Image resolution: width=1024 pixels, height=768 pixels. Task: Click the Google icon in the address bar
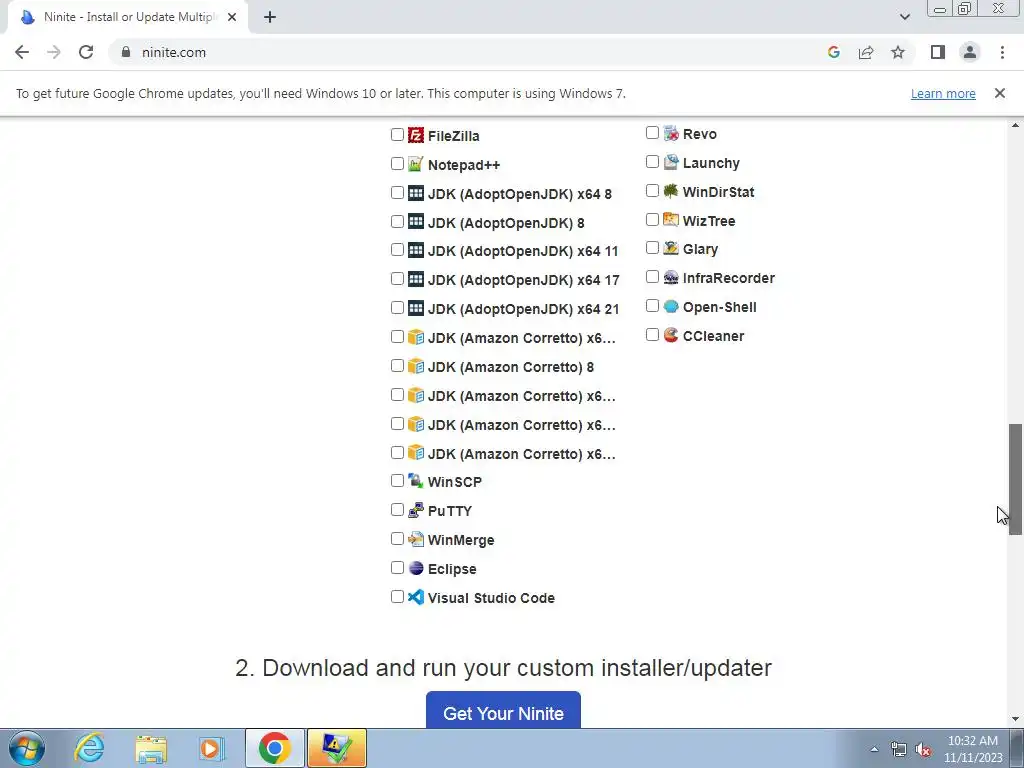pos(833,52)
